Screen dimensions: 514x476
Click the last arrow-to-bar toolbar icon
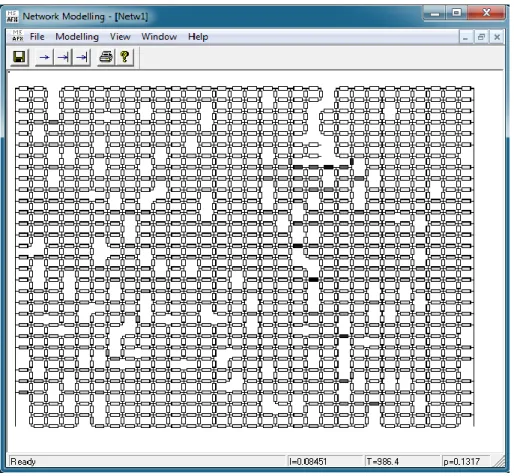[x=81, y=57]
